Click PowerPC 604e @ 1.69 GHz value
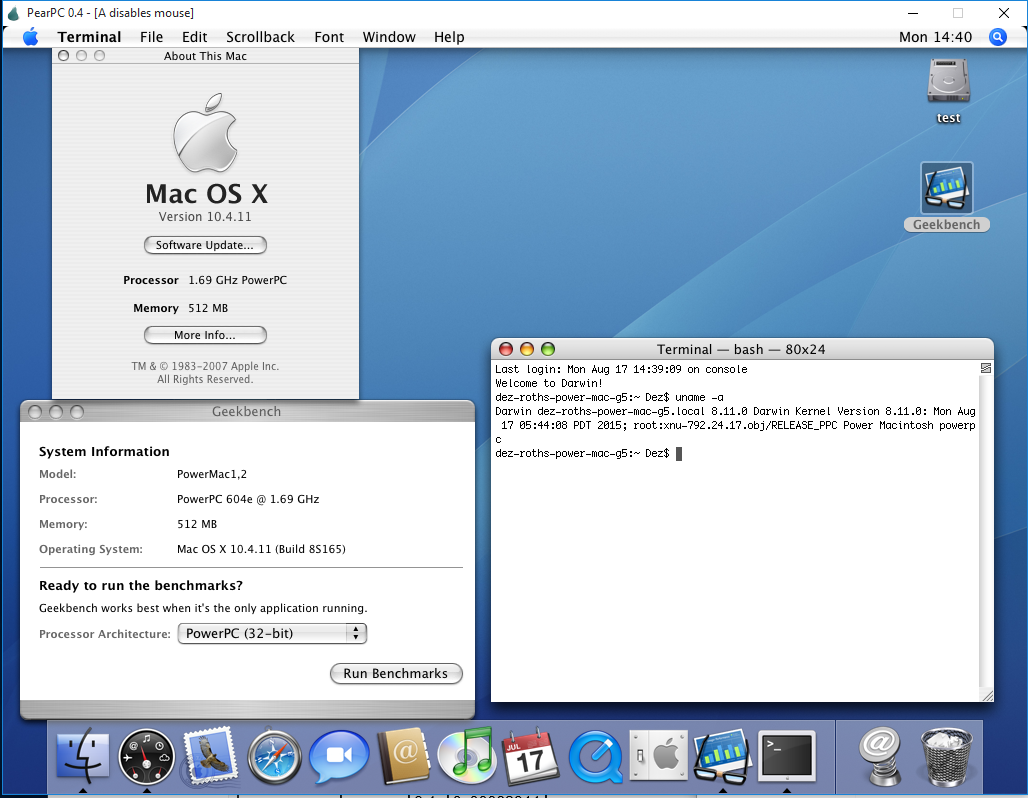1028x798 pixels. click(248, 499)
